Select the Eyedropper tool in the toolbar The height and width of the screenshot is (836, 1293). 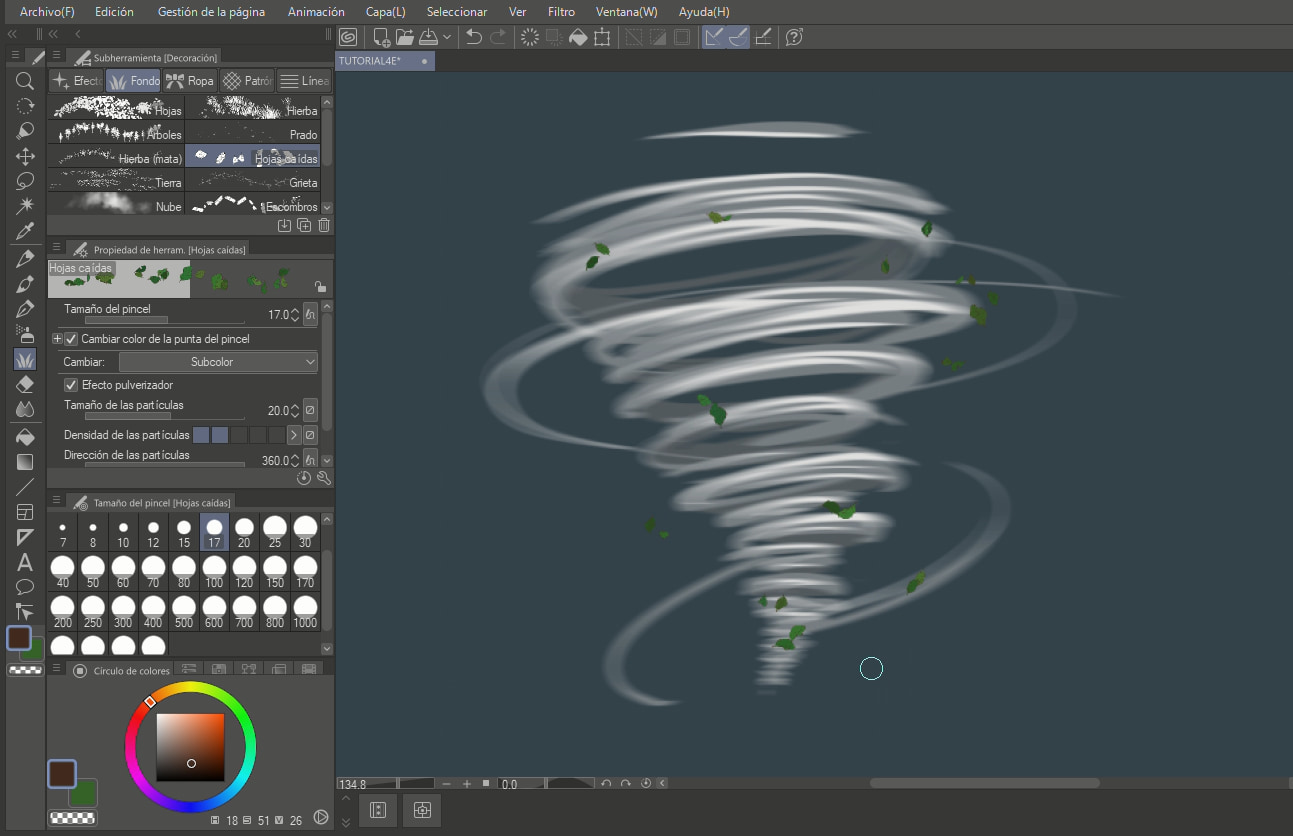[25, 232]
